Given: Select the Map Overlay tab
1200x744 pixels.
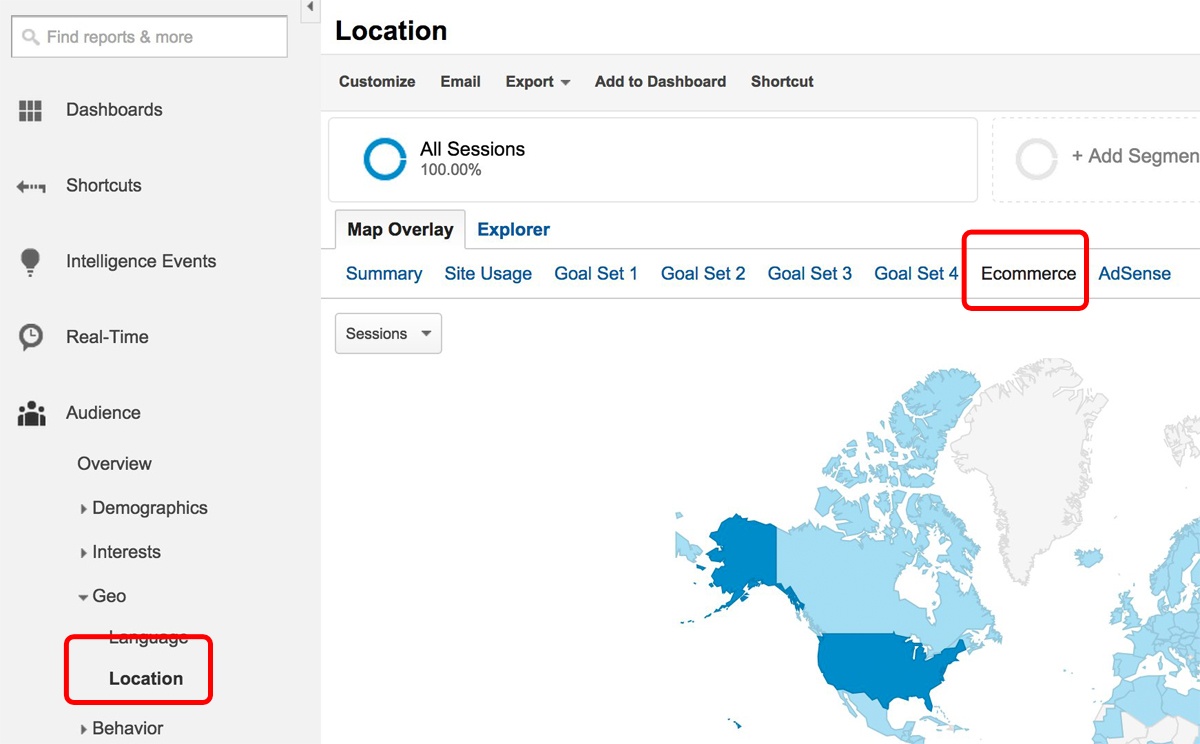Looking at the screenshot, I should click(x=399, y=229).
